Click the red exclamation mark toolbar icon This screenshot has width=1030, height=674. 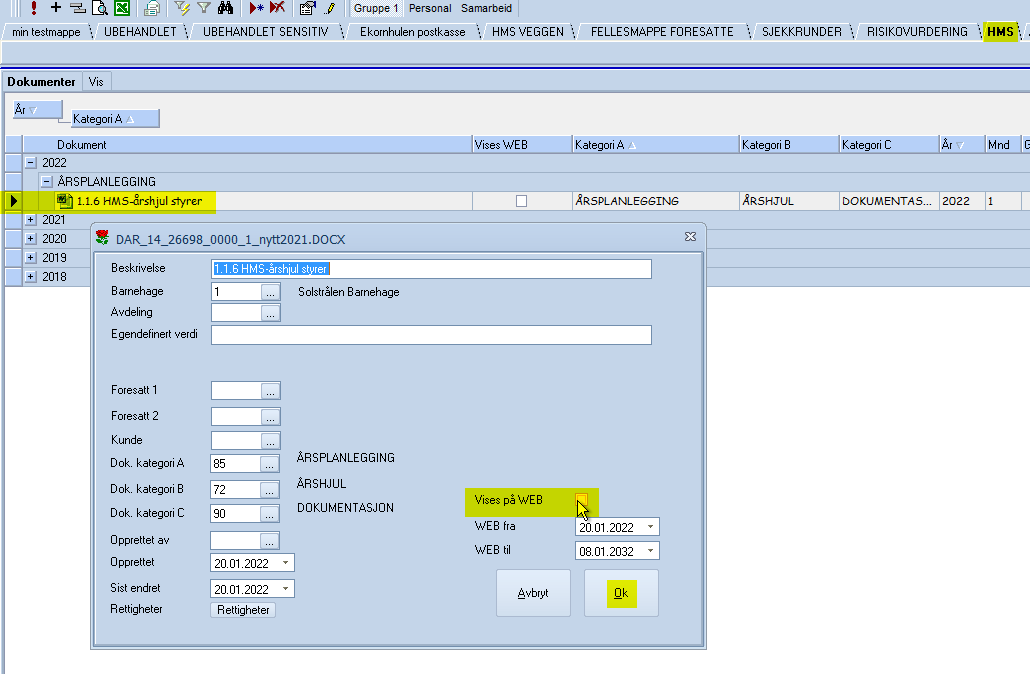pos(34,8)
